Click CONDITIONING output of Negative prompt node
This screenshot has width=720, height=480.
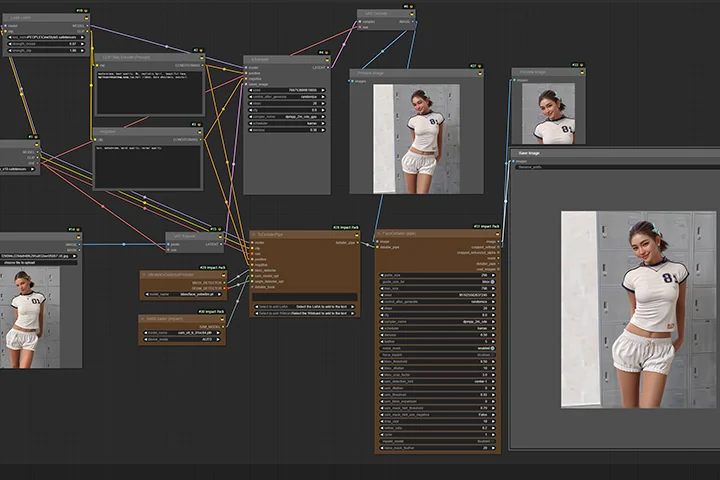(x=201, y=139)
